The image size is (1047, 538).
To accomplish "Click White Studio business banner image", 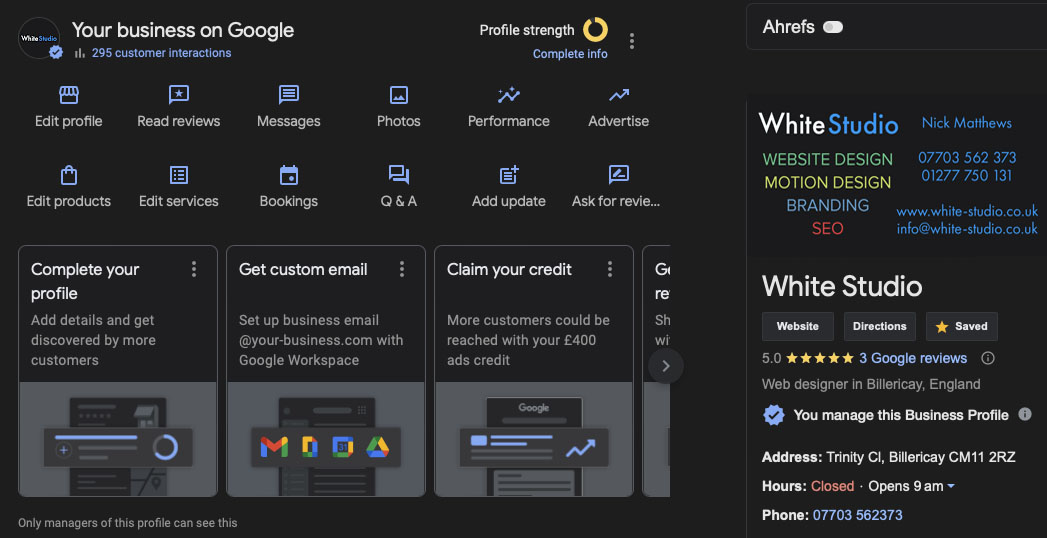I will (896, 177).
